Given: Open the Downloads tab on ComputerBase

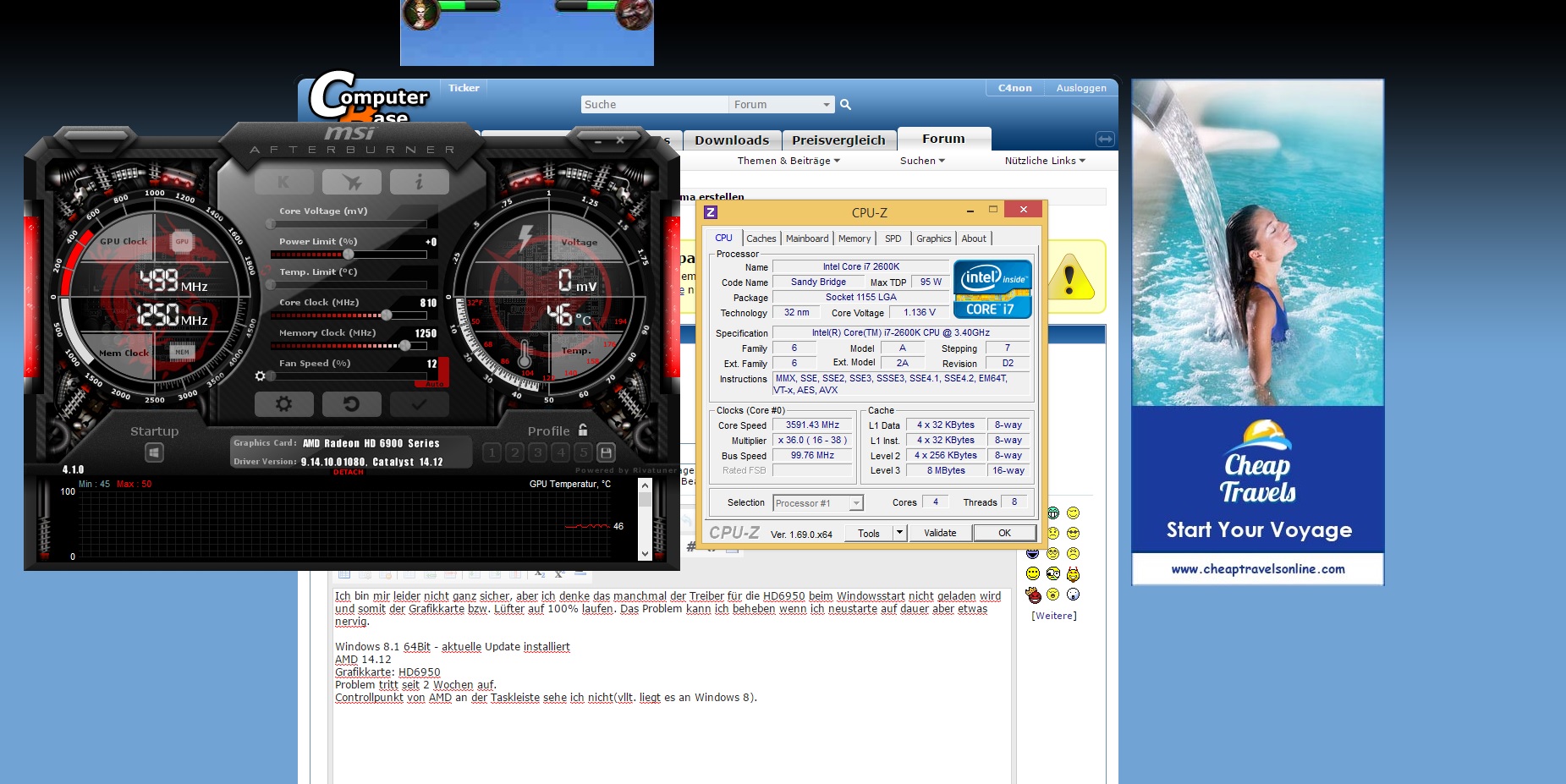Looking at the screenshot, I should coord(732,140).
